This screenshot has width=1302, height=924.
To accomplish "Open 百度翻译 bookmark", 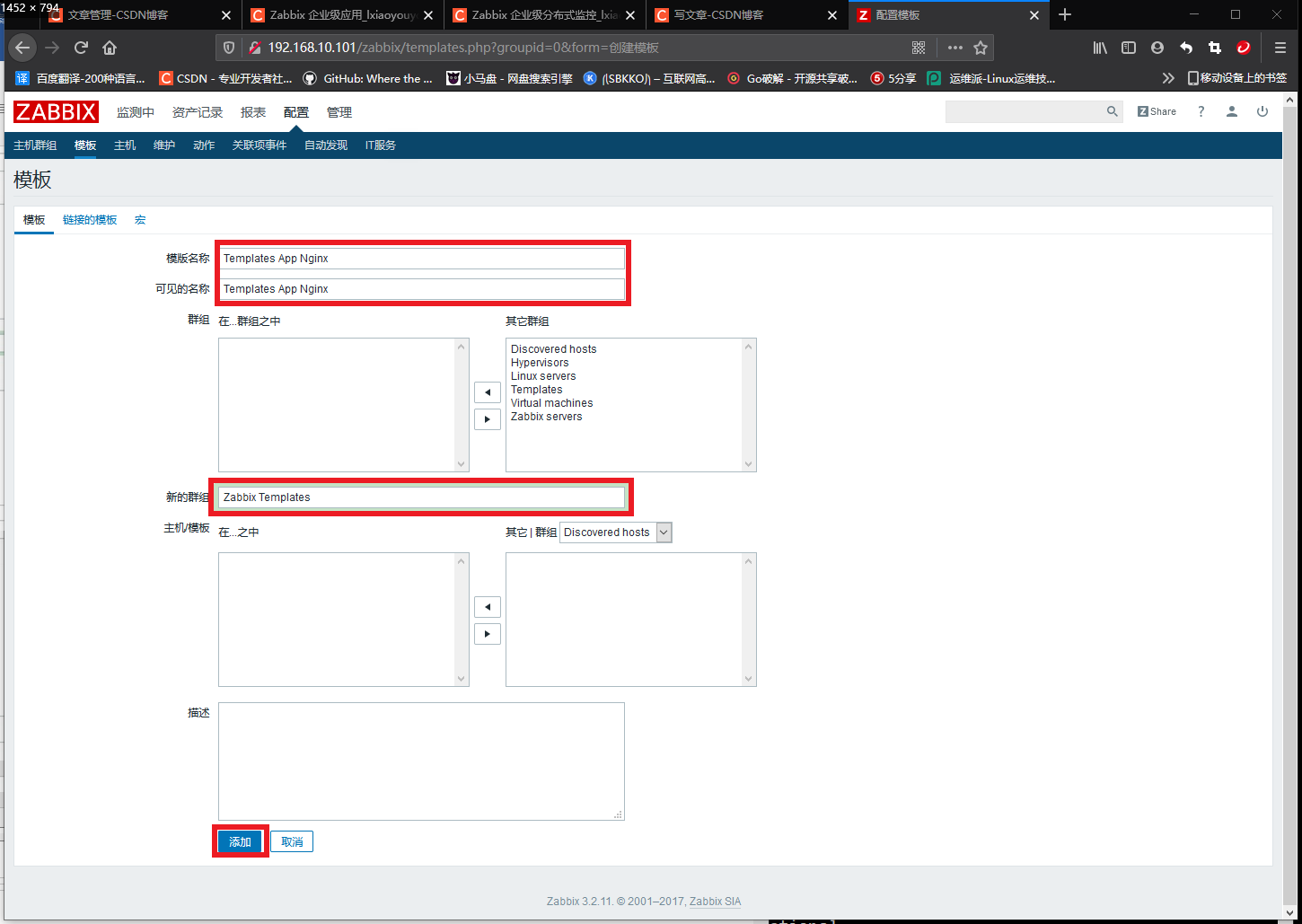I will coord(81,78).
